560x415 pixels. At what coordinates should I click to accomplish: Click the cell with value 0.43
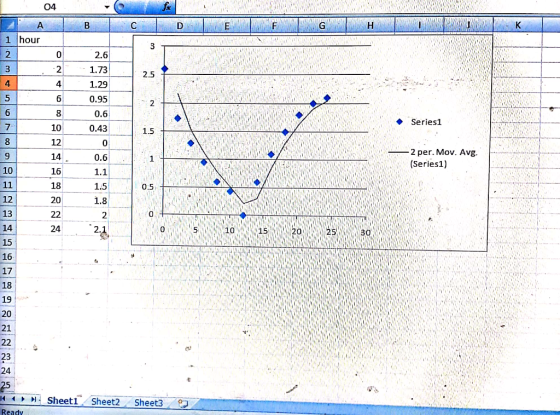tap(87, 128)
